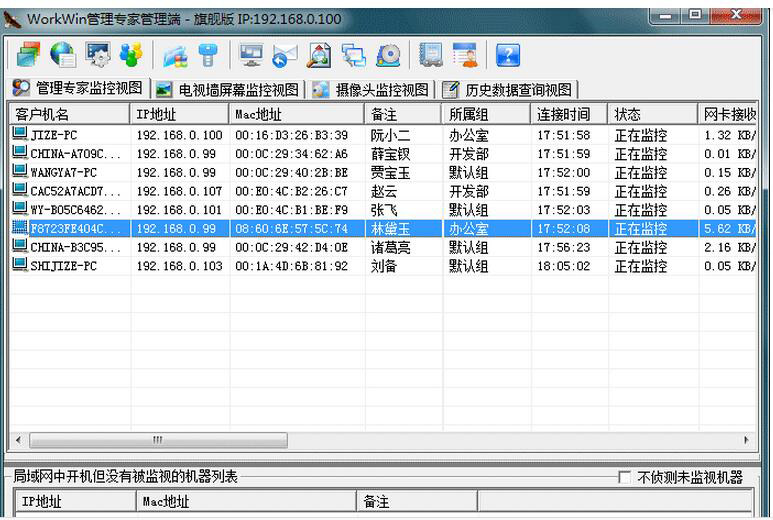
Task: Click the desktop monitor screen icon
Action: coord(251,55)
